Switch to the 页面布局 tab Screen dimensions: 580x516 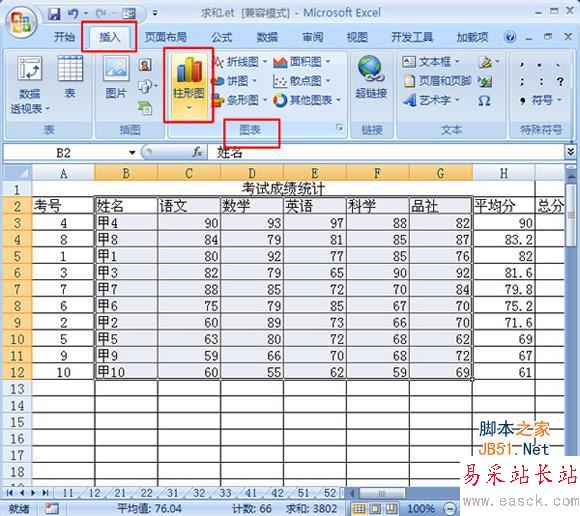coord(165,37)
